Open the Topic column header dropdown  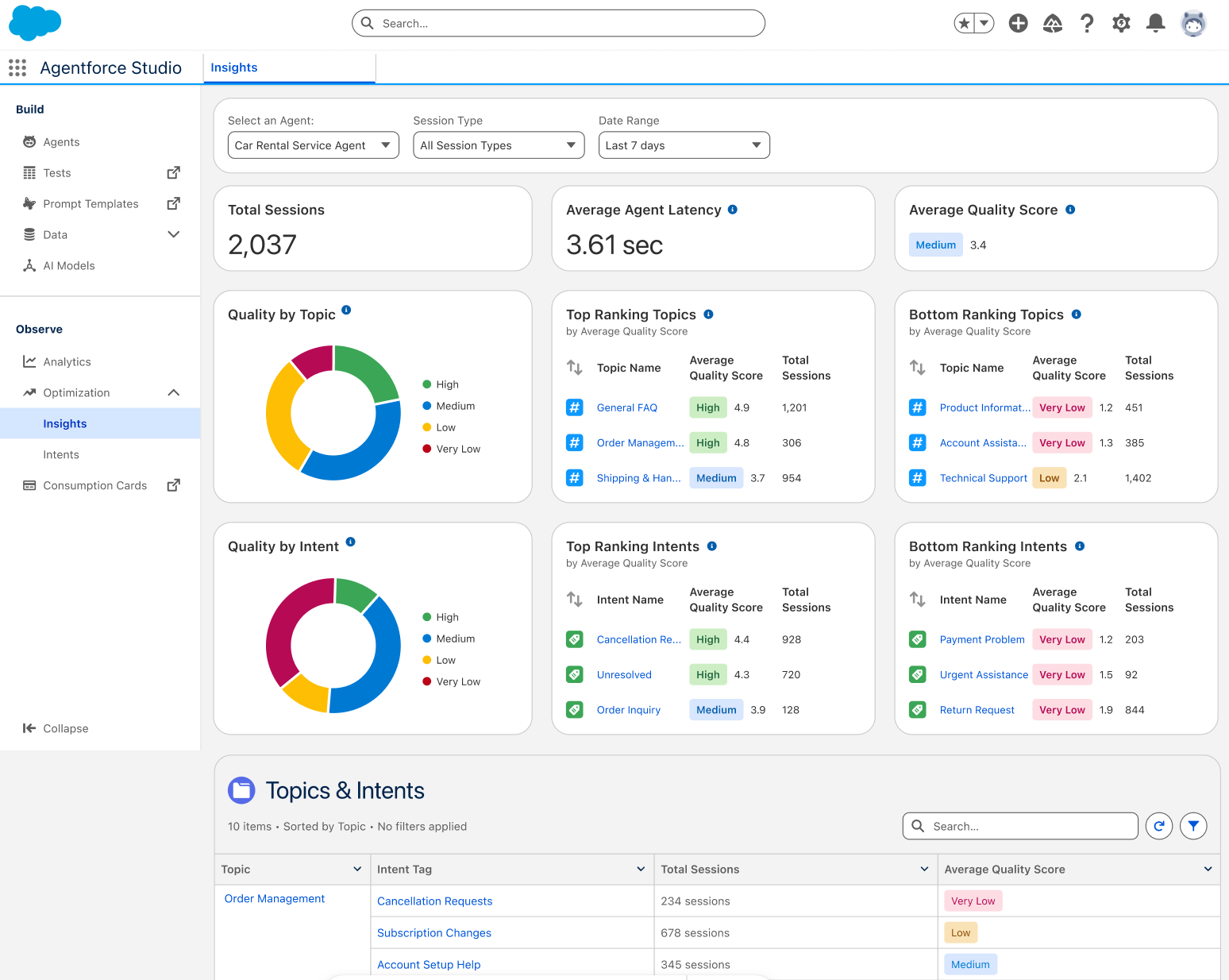tap(357, 869)
